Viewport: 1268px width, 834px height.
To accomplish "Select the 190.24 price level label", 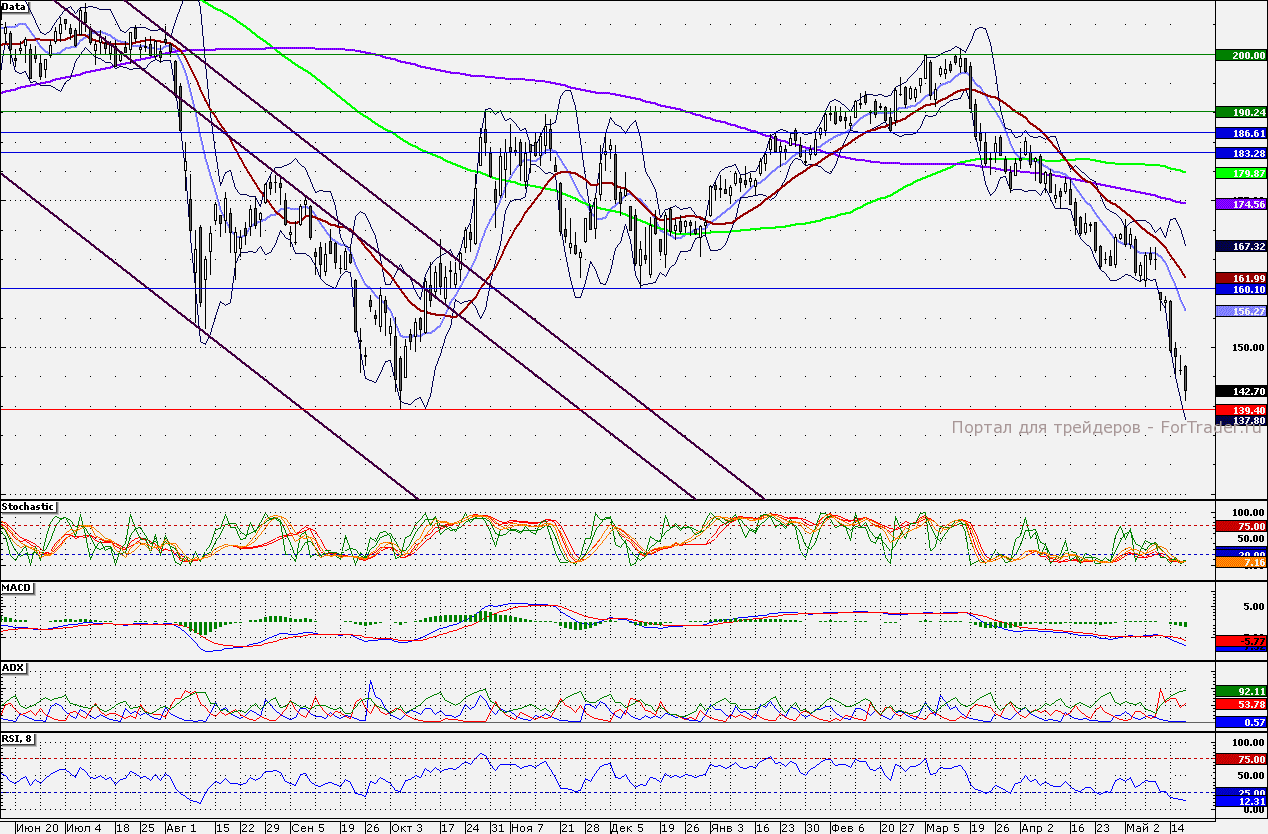I will click(x=1241, y=112).
